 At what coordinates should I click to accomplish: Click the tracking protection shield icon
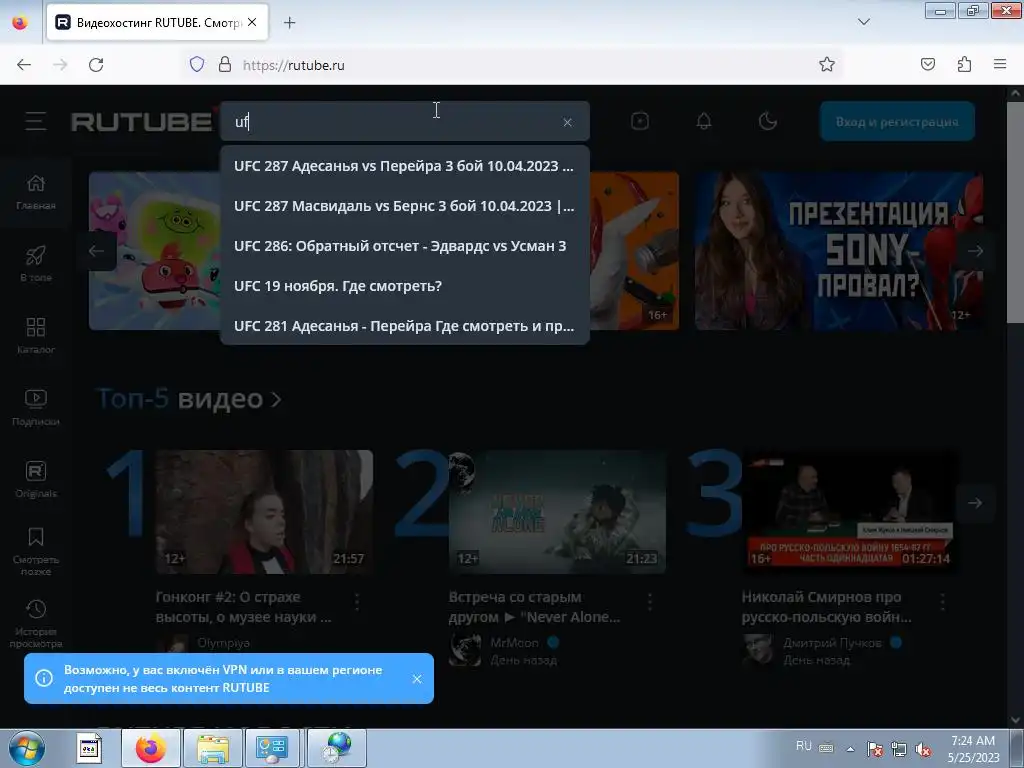pyautogui.click(x=197, y=65)
